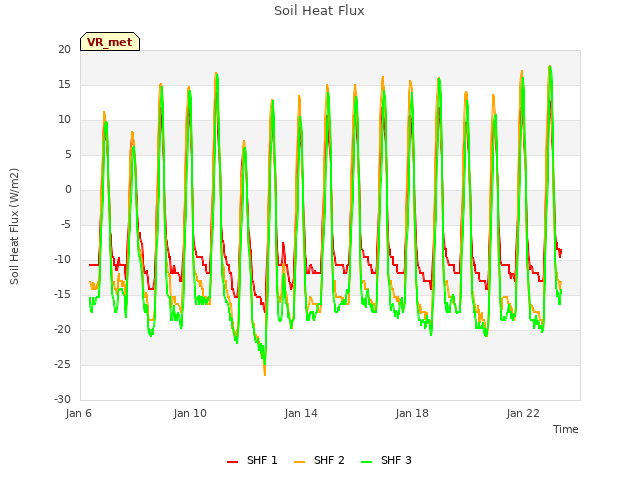Click the -15 y-axis tick label
Image resolution: width=640 pixels, height=480 pixels.
(x=62, y=295)
